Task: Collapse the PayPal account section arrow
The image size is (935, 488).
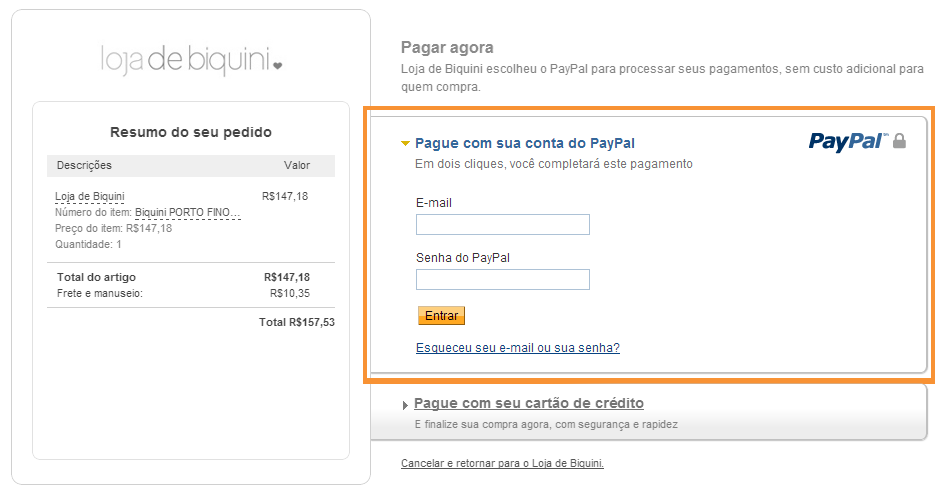Action: (x=405, y=143)
